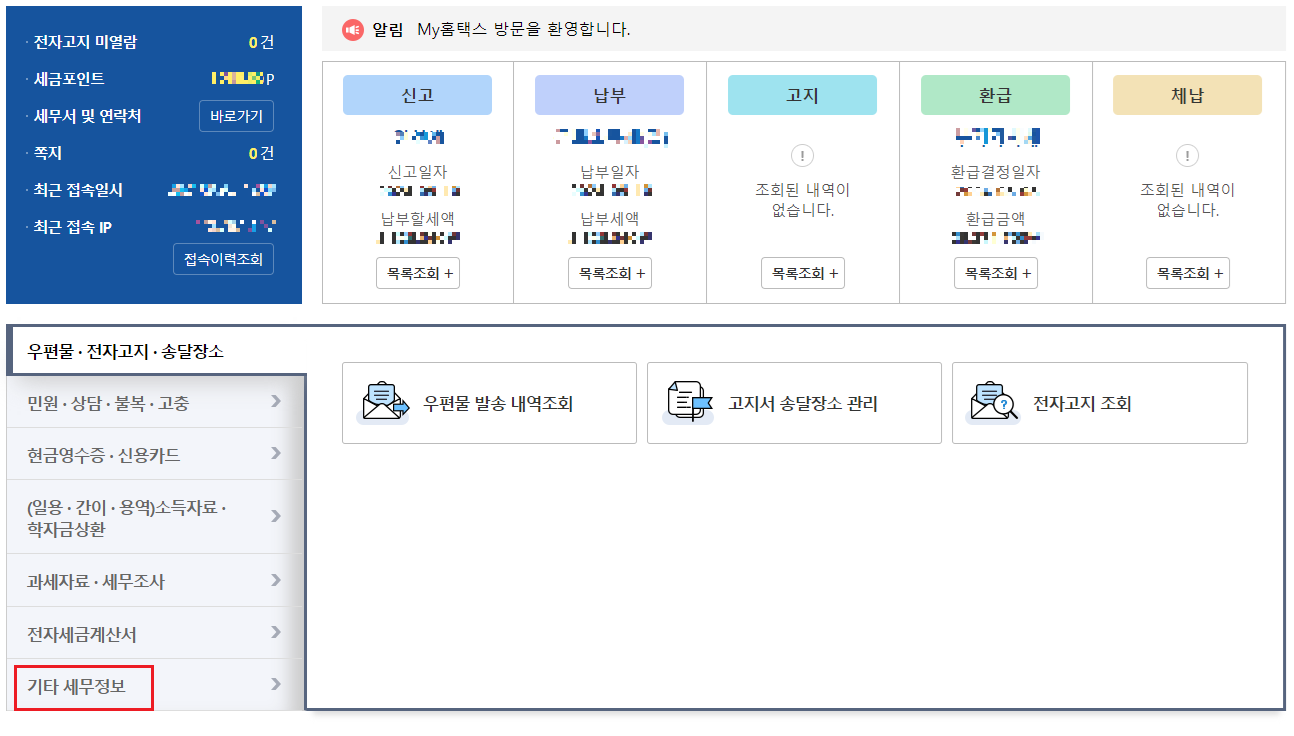Expand 기타 세무정보 chevron arrow
Image resolution: width=1294 pixels, height=736 pixels.
tap(276, 685)
